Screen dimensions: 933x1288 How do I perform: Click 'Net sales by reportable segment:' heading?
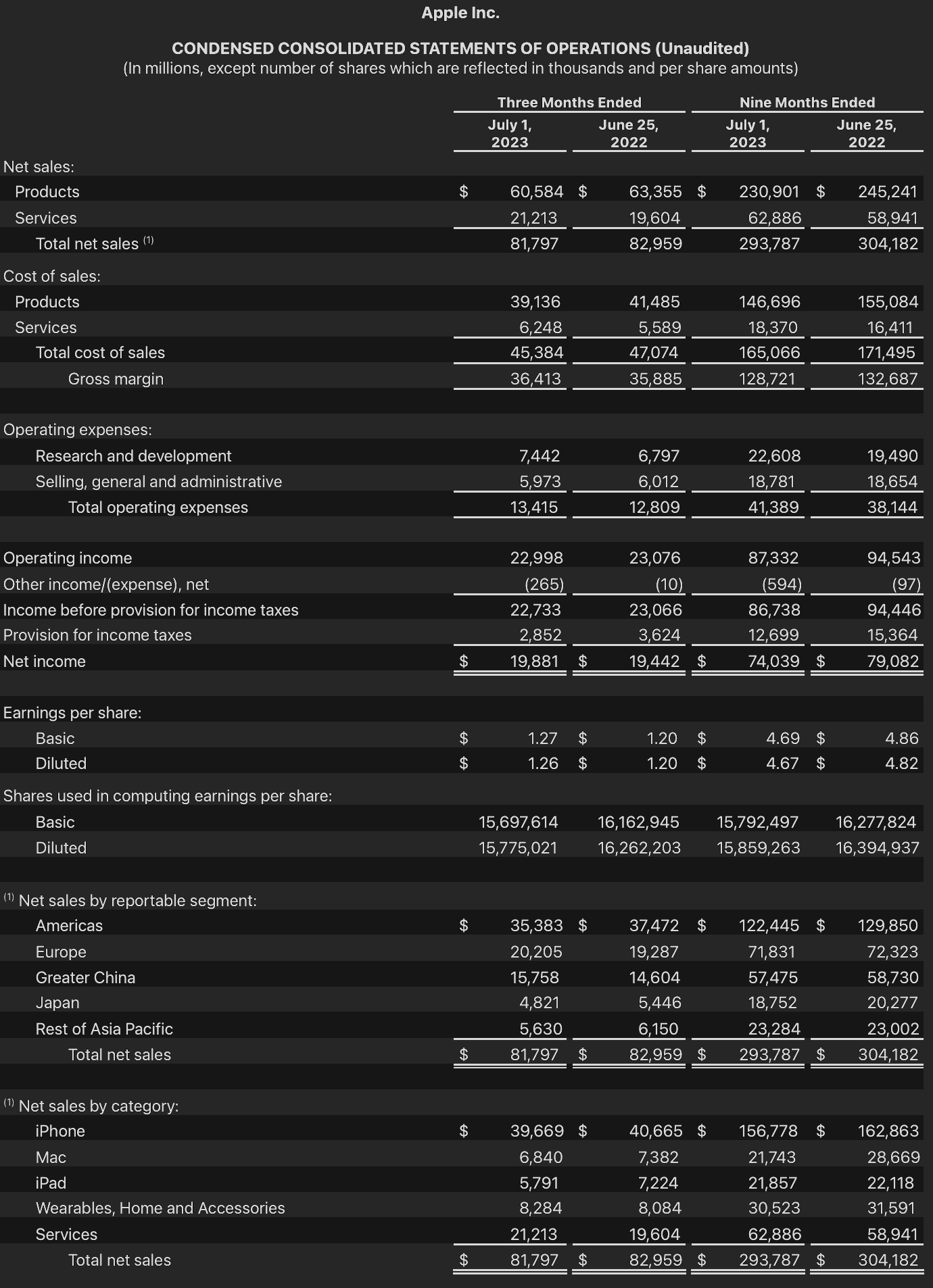138,901
